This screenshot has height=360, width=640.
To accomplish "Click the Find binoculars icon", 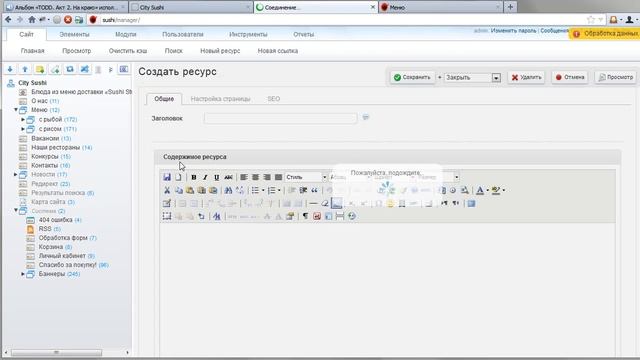I will (228, 190).
